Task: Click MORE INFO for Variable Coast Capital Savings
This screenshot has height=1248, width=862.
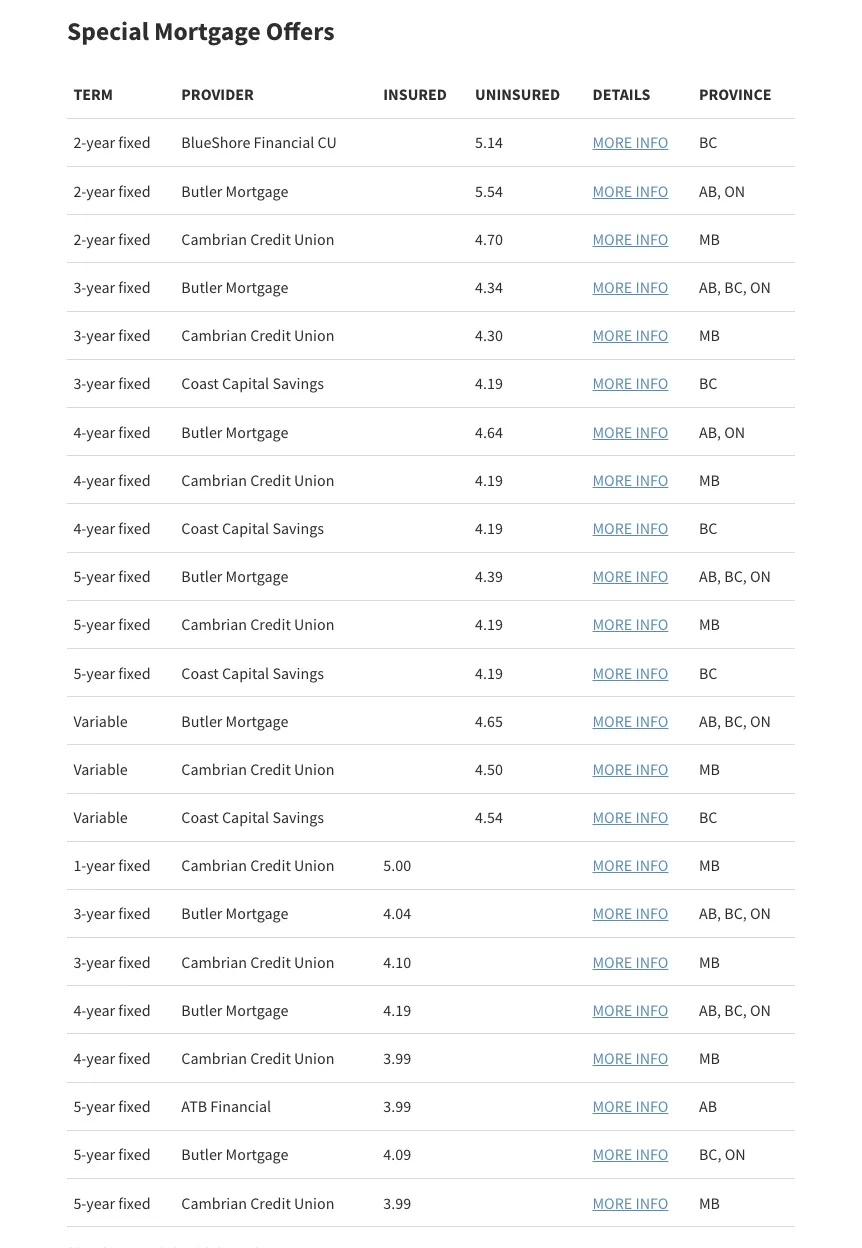Action: 630,817
